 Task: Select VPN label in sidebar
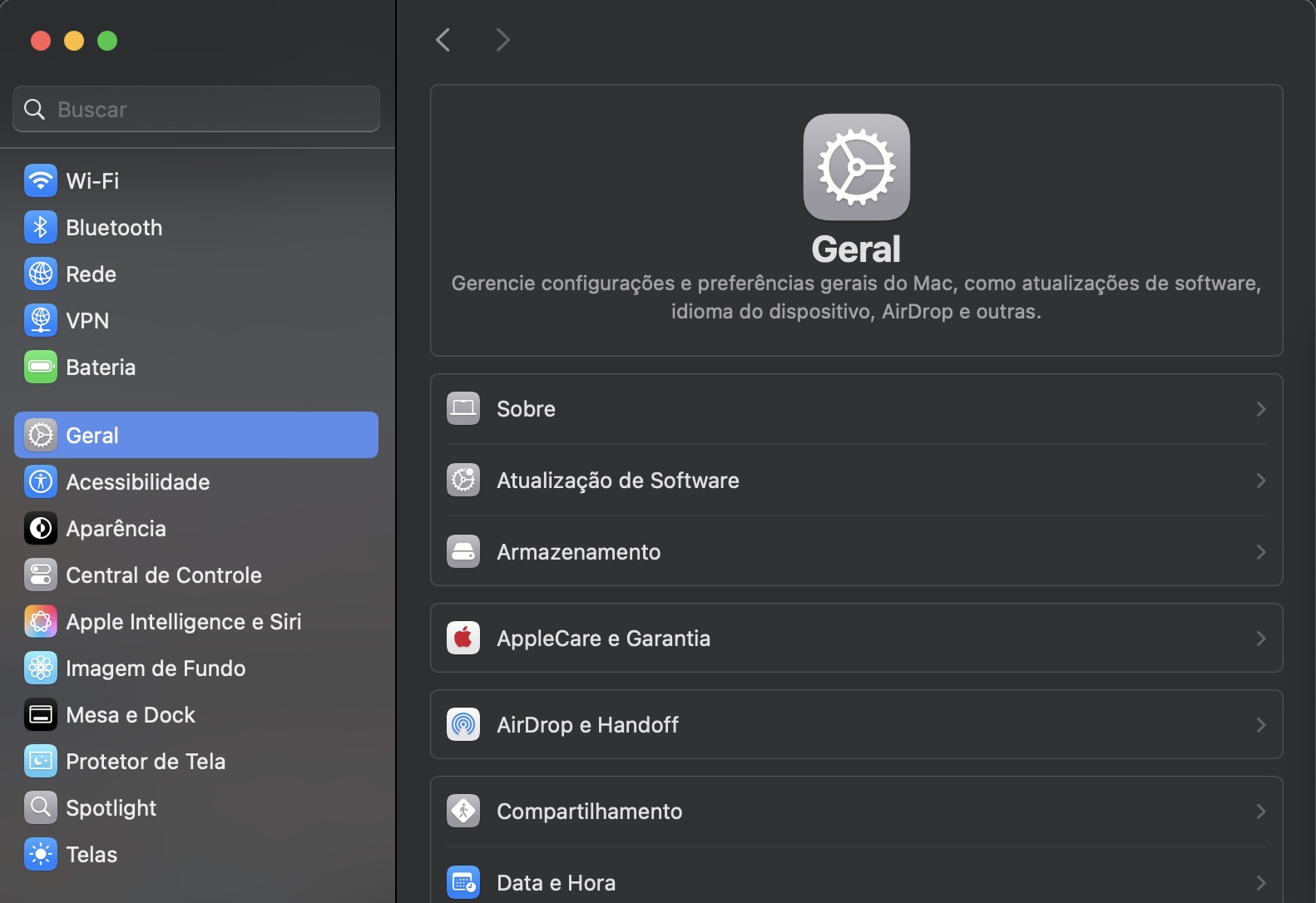click(87, 320)
